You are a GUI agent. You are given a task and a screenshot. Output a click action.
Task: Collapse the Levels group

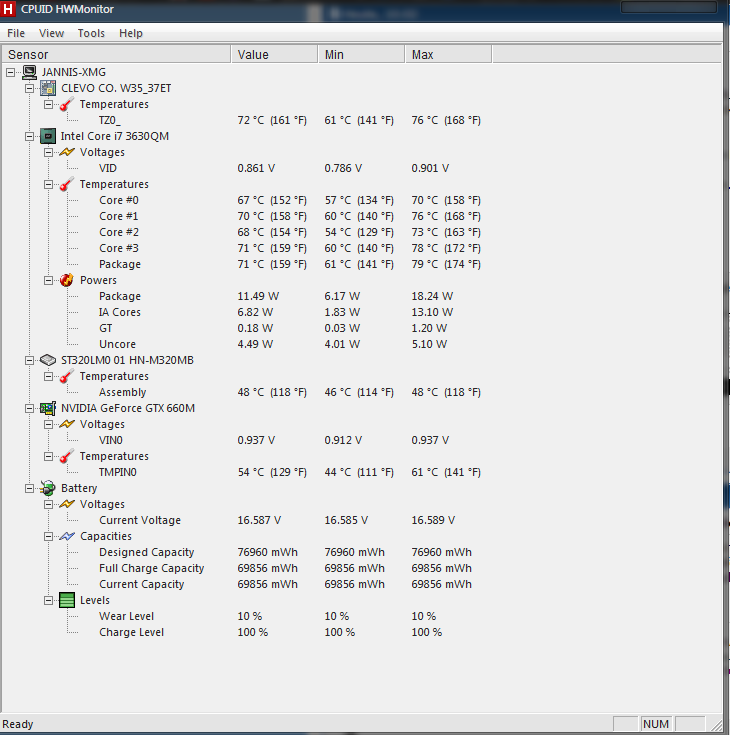pyautogui.click(x=48, y=600)
